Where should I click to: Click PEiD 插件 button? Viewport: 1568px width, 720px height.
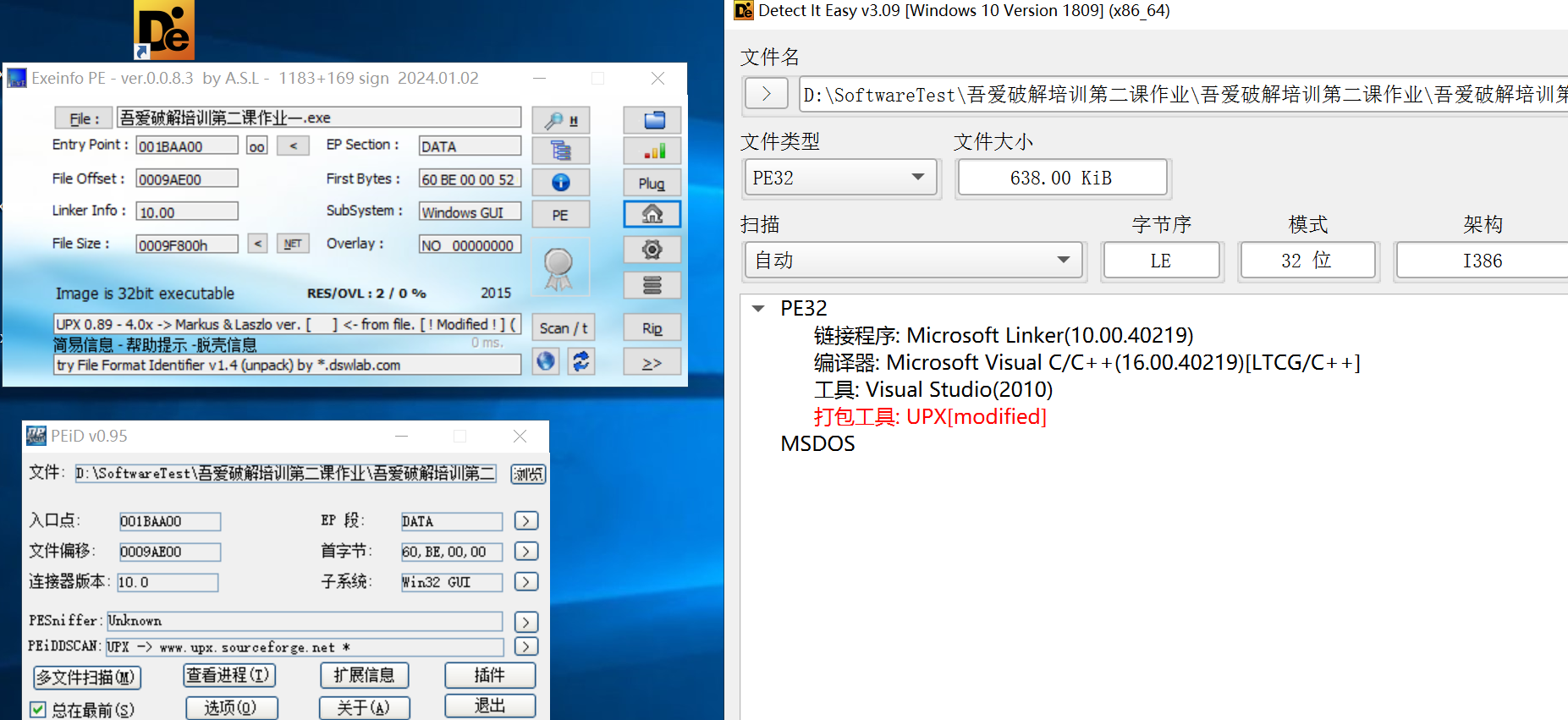(490, 675)
